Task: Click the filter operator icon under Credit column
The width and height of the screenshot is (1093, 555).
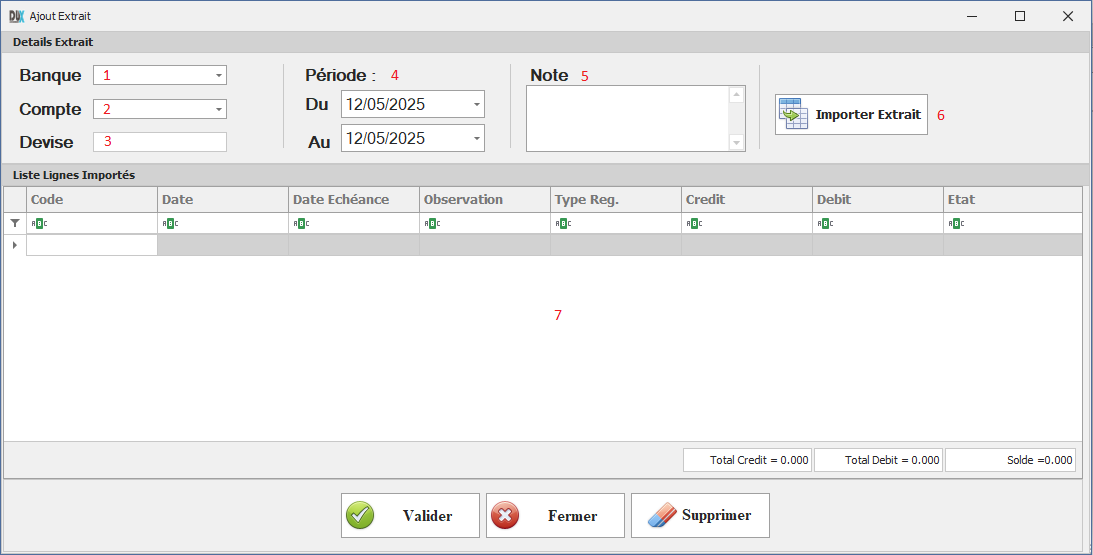Action: (694, 224)
